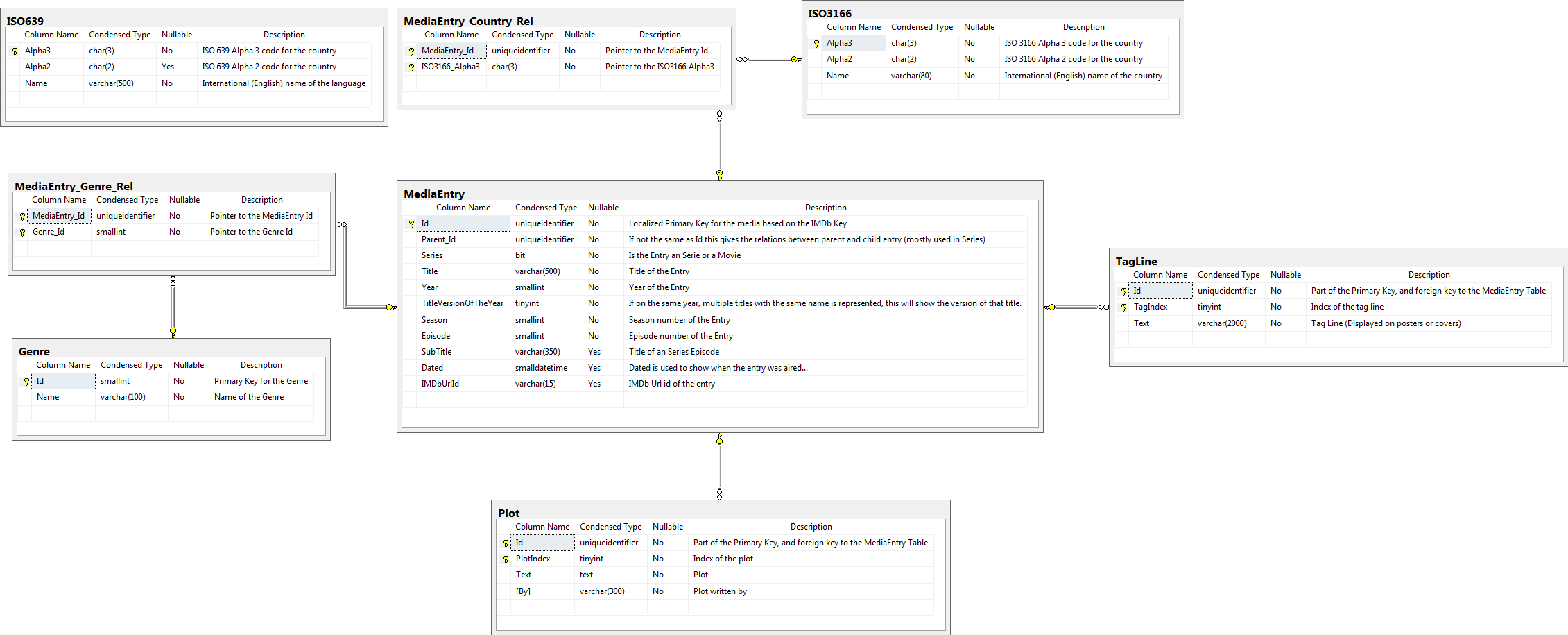Click the key icon next to ISO3166_Alpha3 column
Image resolution: width=1568 pixels, height=635 pixels.
(411, 67)
